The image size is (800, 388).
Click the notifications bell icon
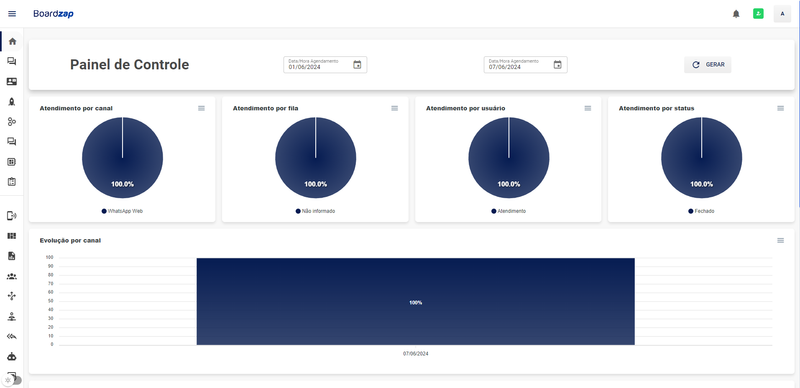coord(736,14)
